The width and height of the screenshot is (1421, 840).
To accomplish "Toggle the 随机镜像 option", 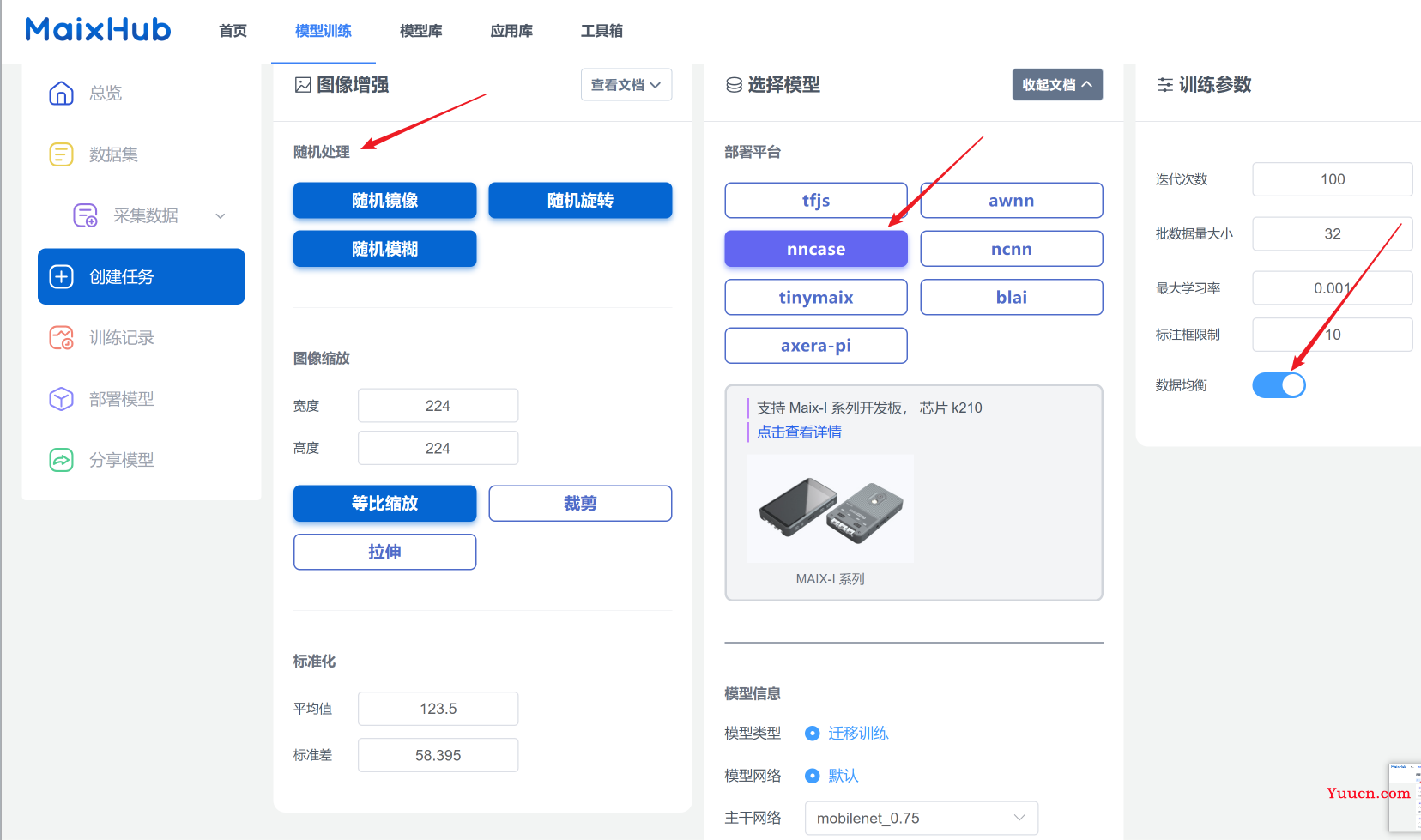I will click(x=384, y=201).
